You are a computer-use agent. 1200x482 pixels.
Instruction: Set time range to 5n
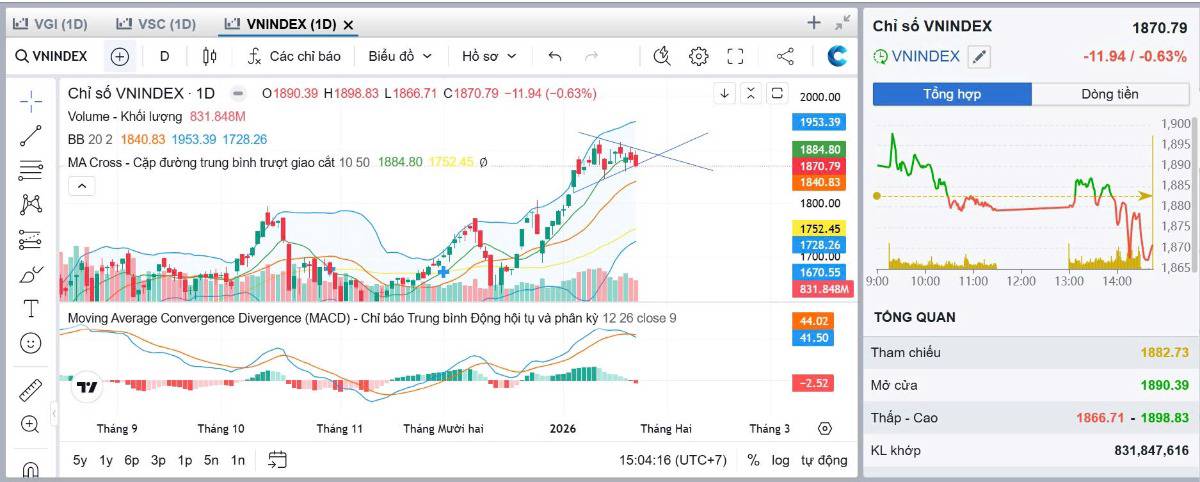[211, 460]
